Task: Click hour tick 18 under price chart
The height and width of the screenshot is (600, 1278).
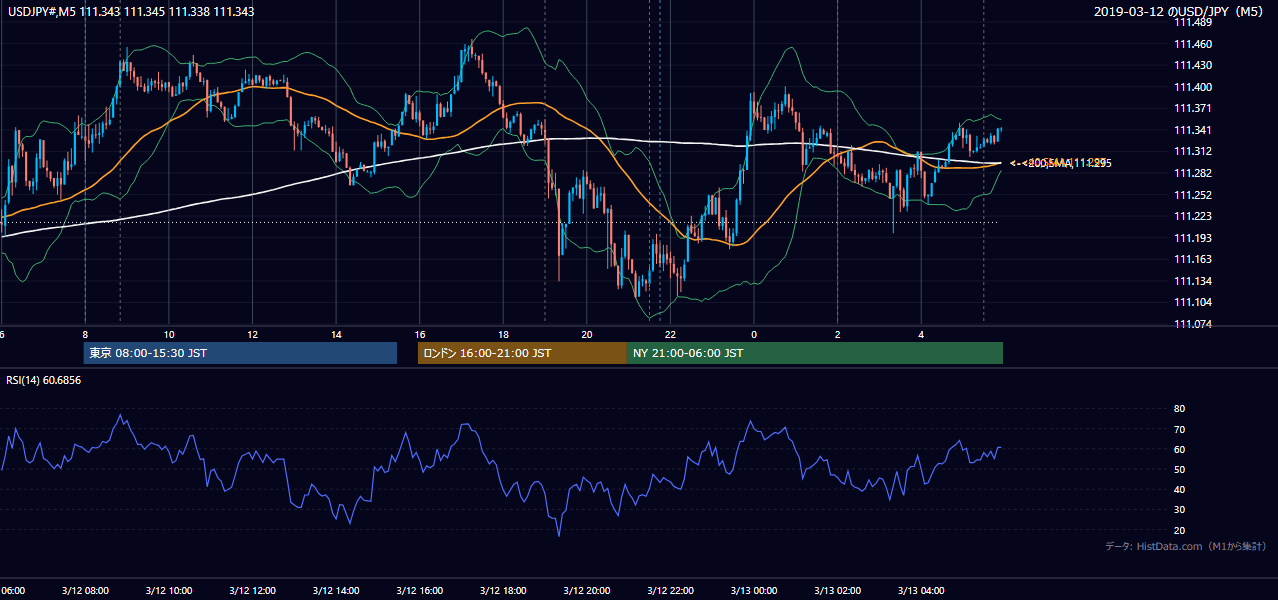Action: click(x=503, y=334)
